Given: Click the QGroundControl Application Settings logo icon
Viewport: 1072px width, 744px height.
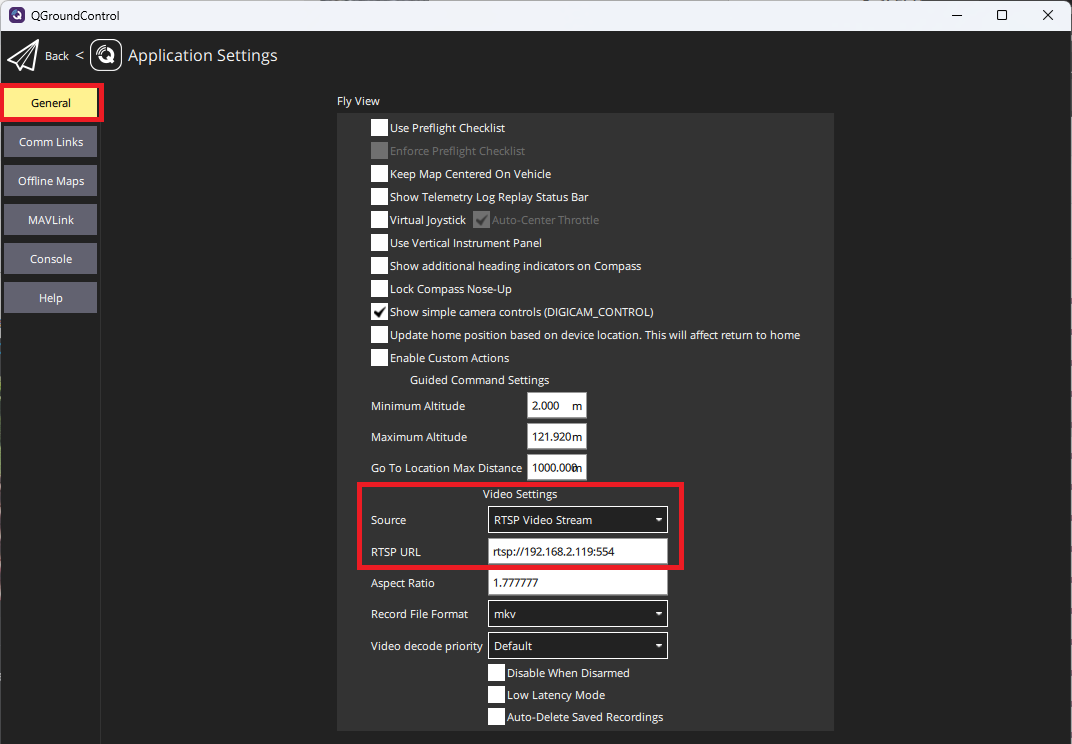Looking at the screenshot, I should coord(106,56).
